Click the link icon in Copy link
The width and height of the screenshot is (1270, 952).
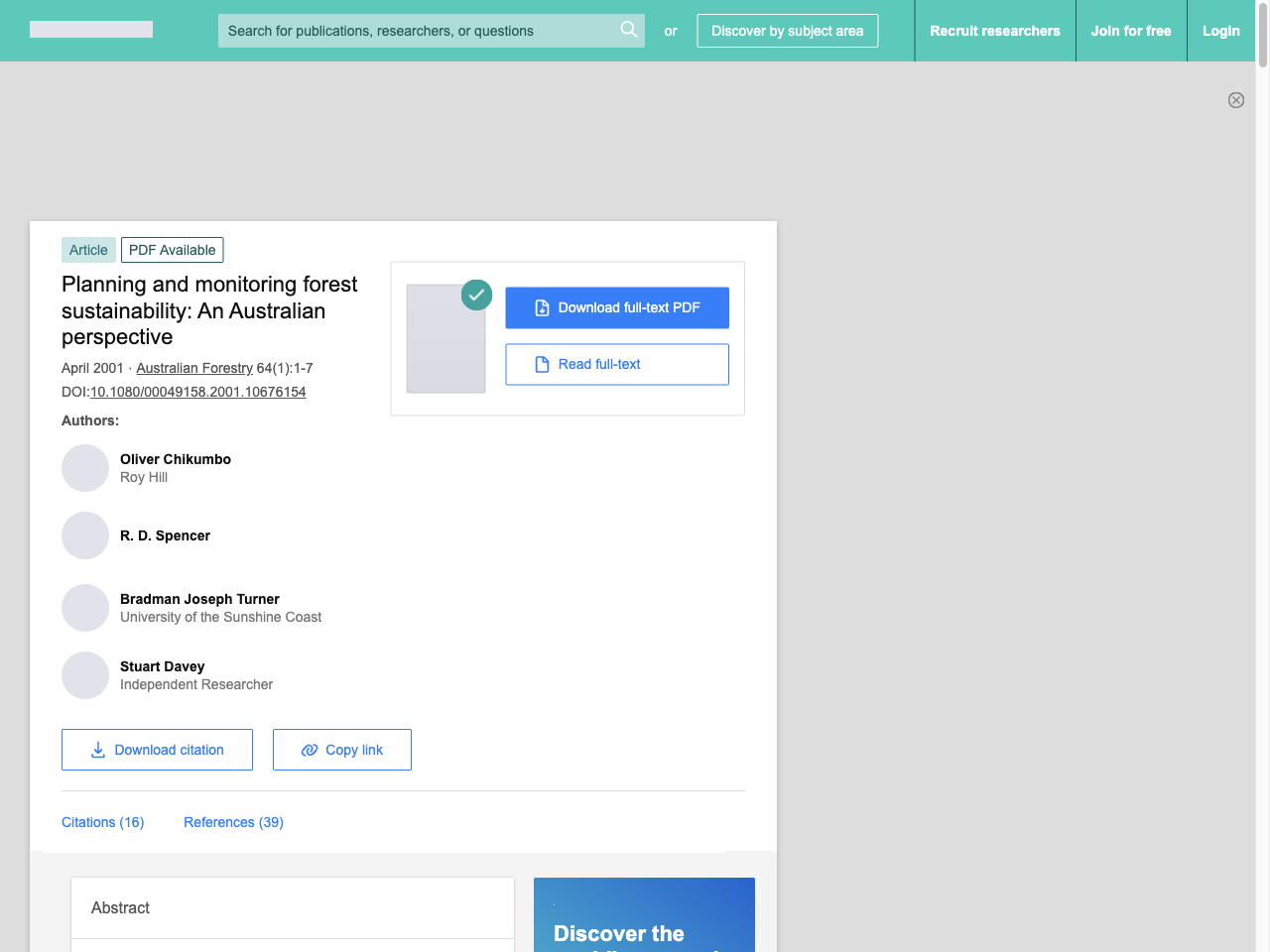310,750
